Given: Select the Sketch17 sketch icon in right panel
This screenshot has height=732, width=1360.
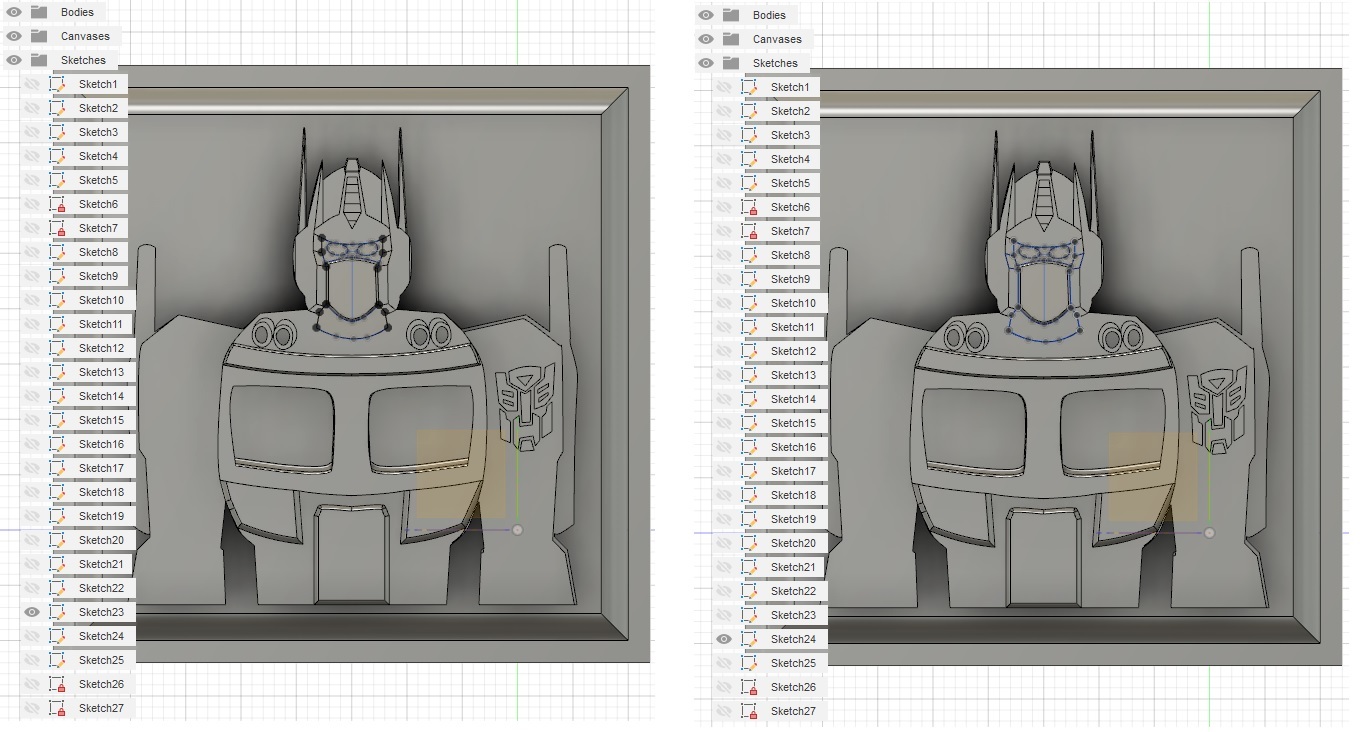Looking at the screenshot, I should (x=750, y=471).
